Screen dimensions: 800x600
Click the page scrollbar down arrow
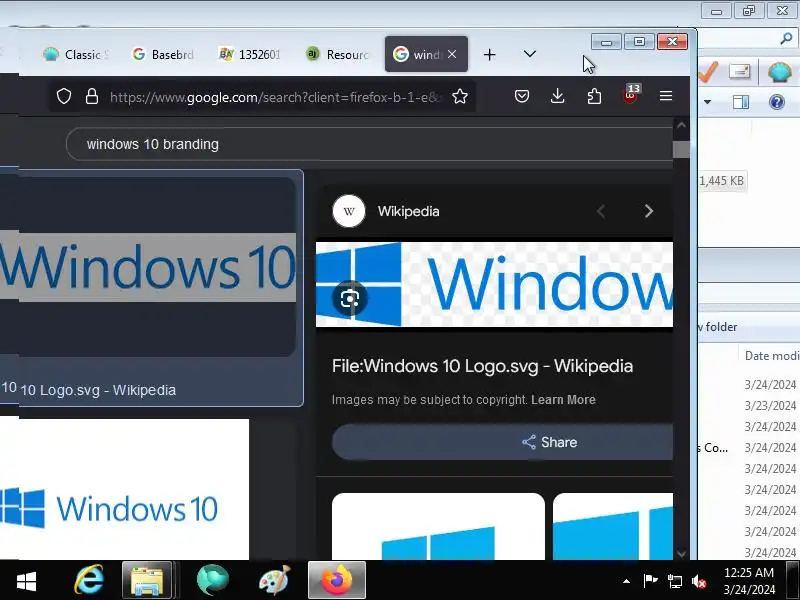[x=681, y=554]
